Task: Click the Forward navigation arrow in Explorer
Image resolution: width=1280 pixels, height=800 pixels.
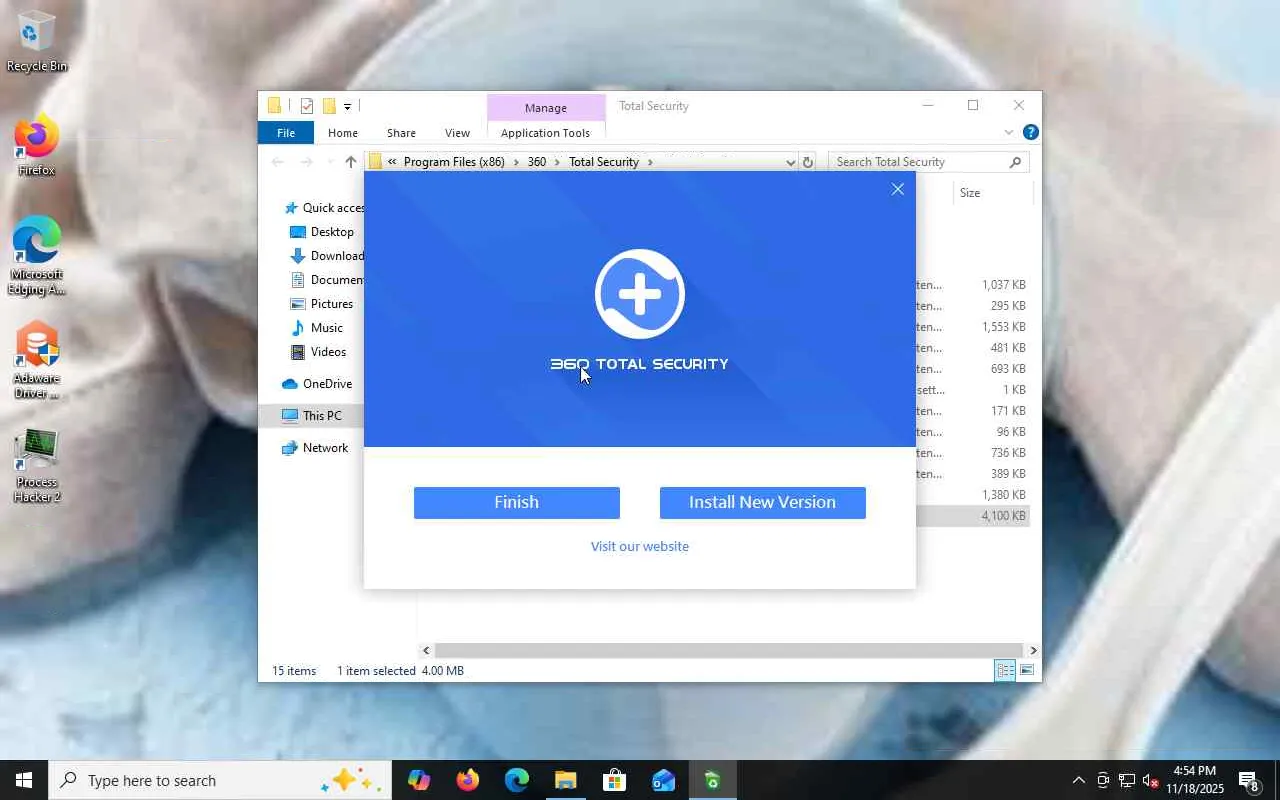Action: click(307, 162)
